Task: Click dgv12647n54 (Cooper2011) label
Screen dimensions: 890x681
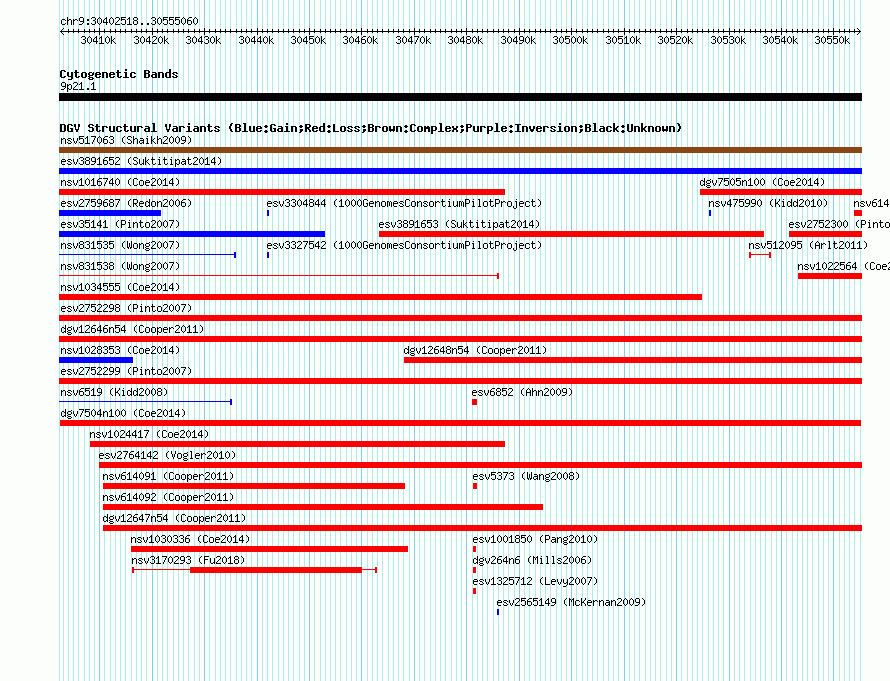Action: point(174,518)
